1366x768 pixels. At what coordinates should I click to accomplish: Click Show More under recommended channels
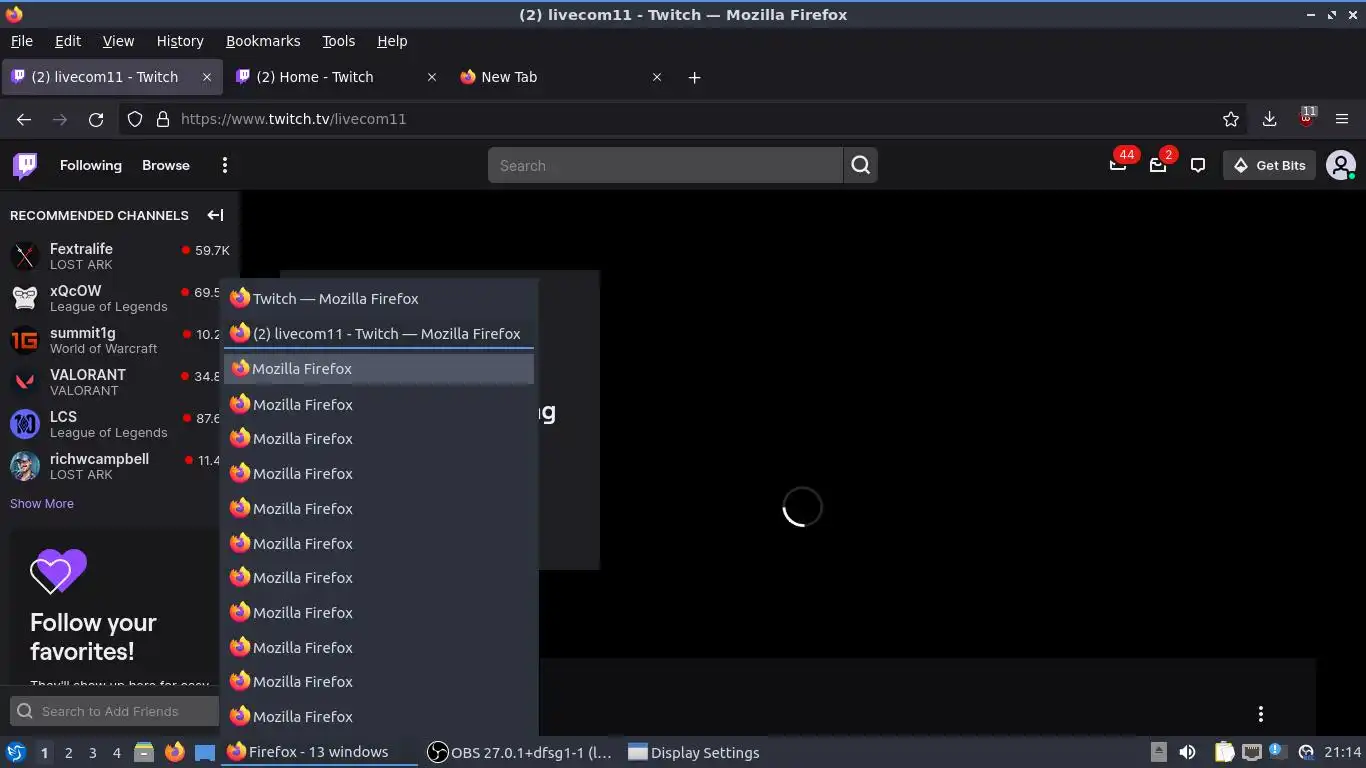click(x=42, y=503)
